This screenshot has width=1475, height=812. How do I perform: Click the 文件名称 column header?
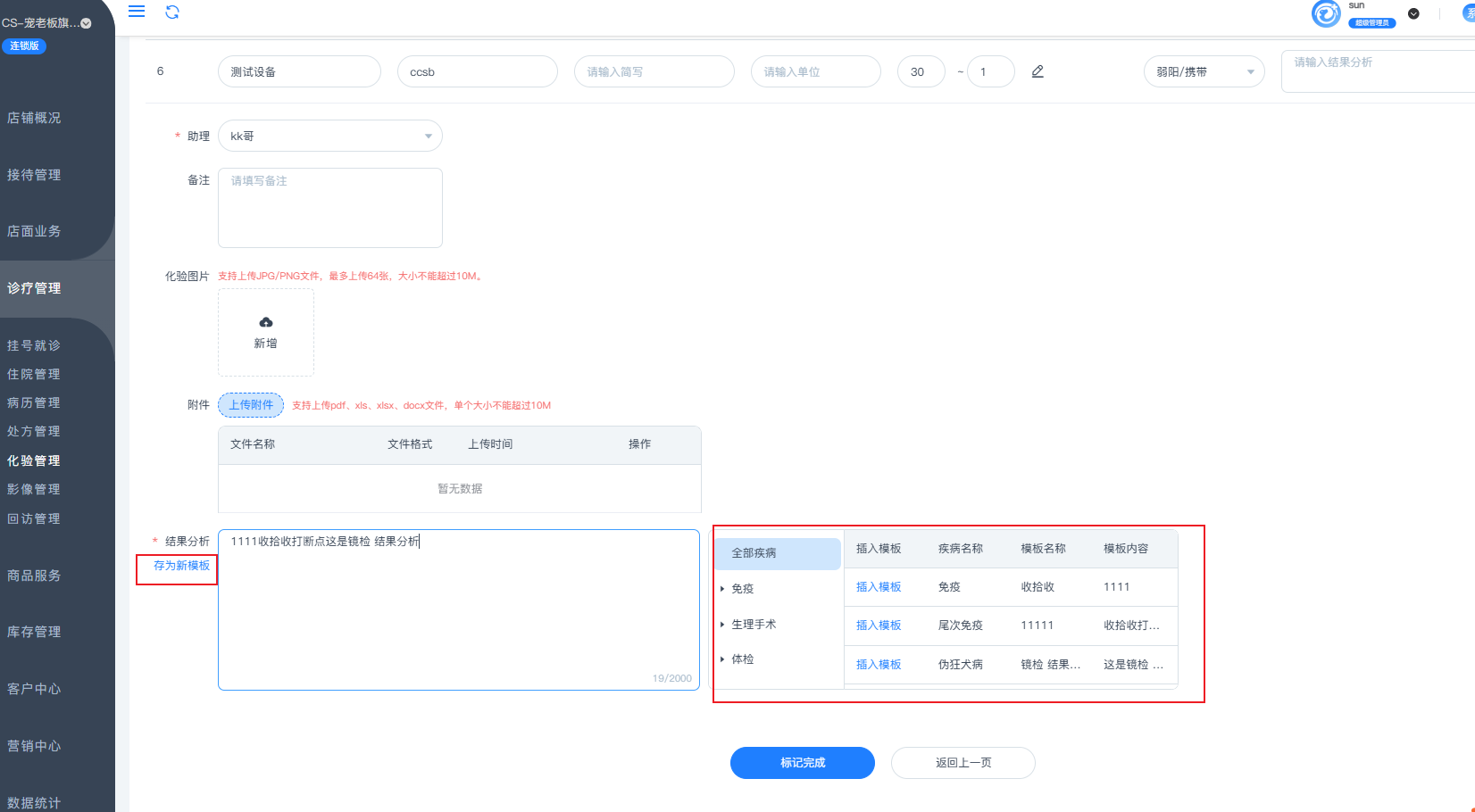pos(253,444)
